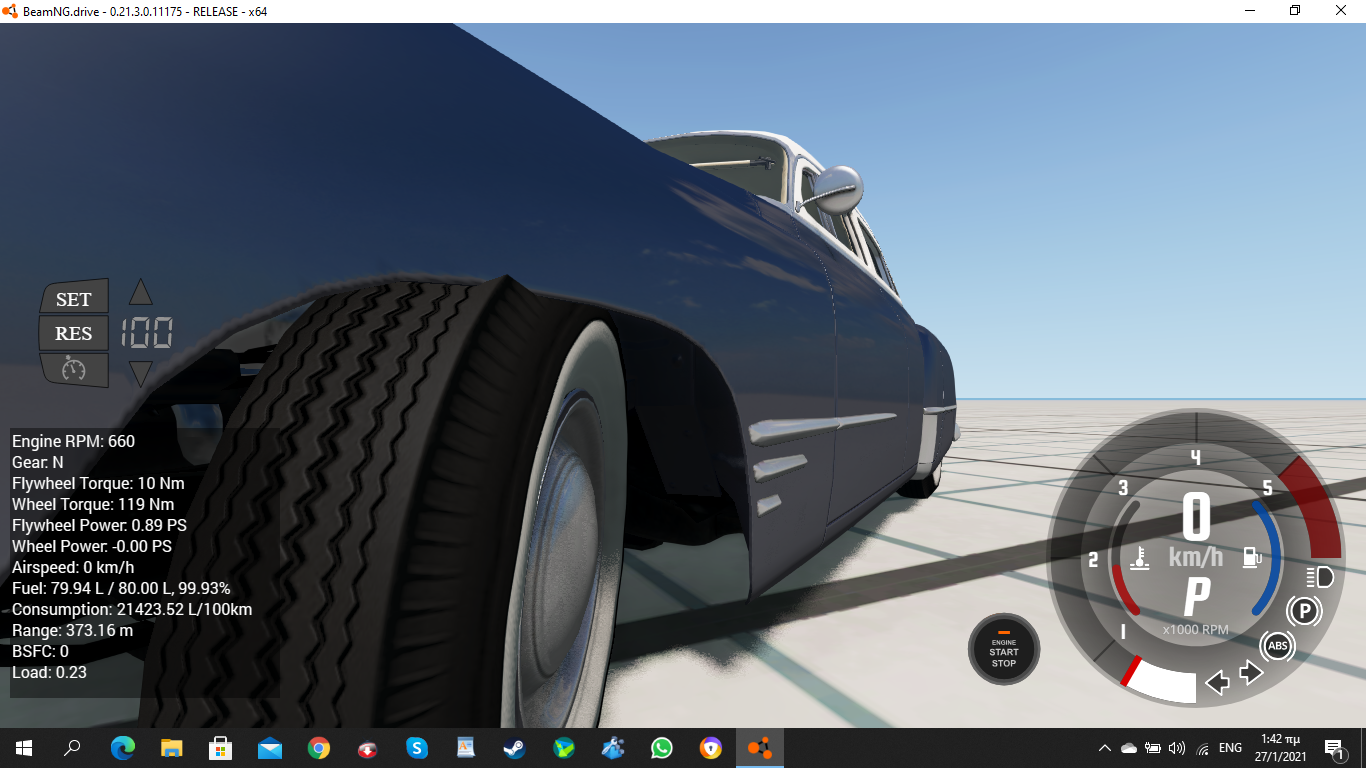The image size is (1366, 768).
Task: Click the x1000 RPM label
Action: [1195, 630]
